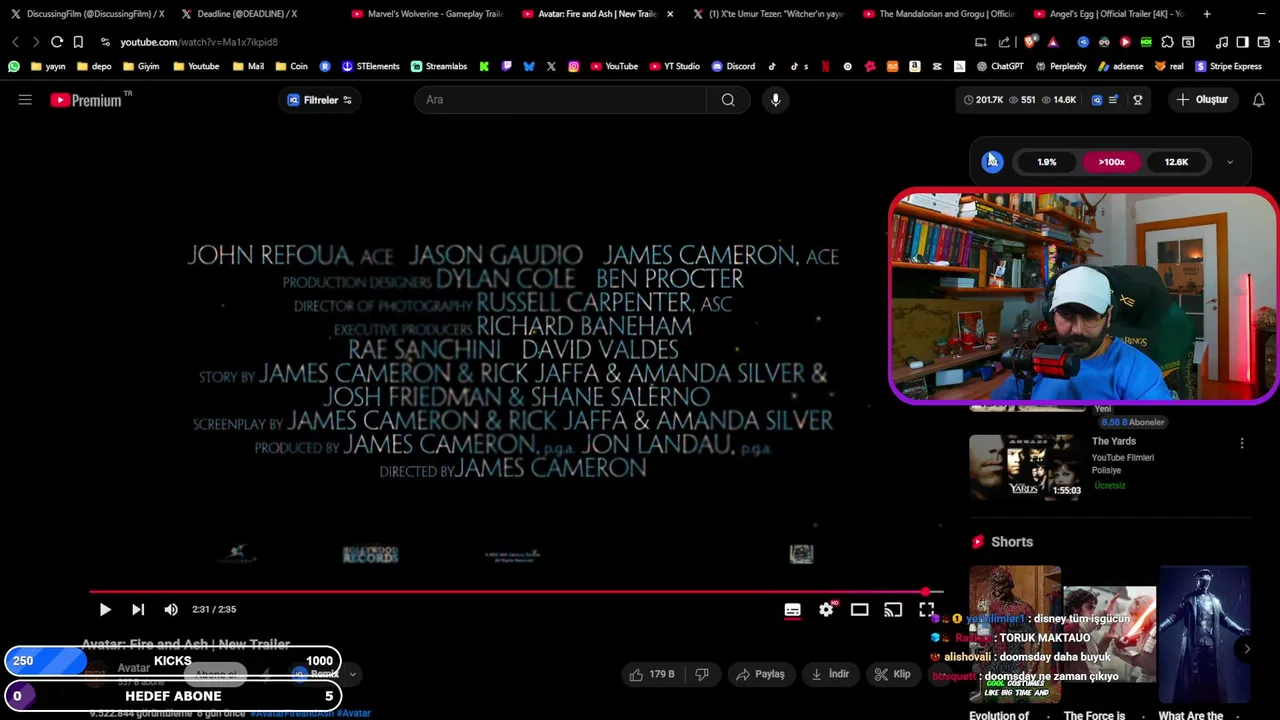This screenshot has height=720, width=1280.
Task: Bookmark this page in address bar
Action: click(78, 42)
